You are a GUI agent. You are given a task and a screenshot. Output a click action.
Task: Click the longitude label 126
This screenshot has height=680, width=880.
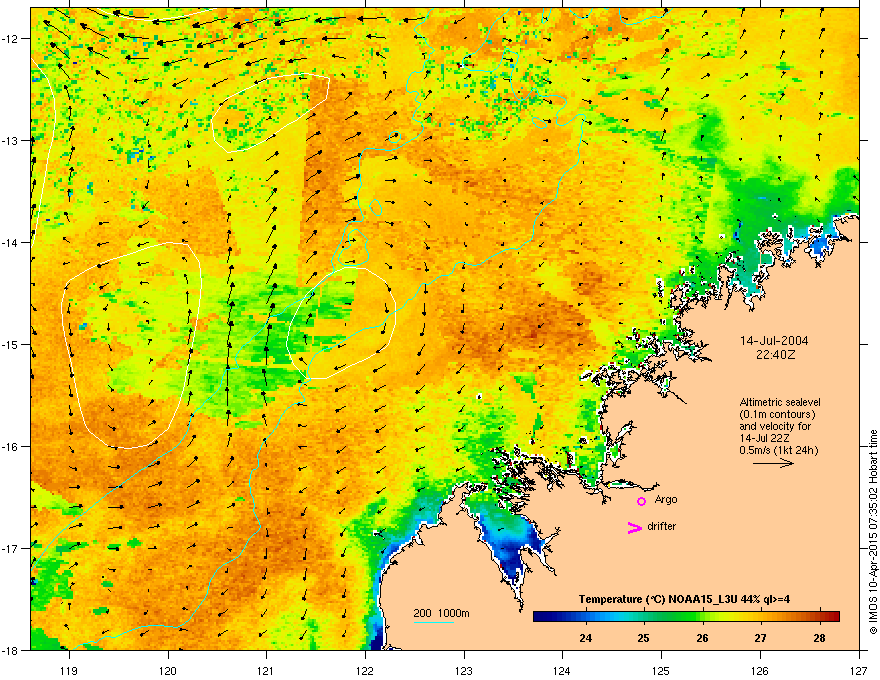coord(760,670)
